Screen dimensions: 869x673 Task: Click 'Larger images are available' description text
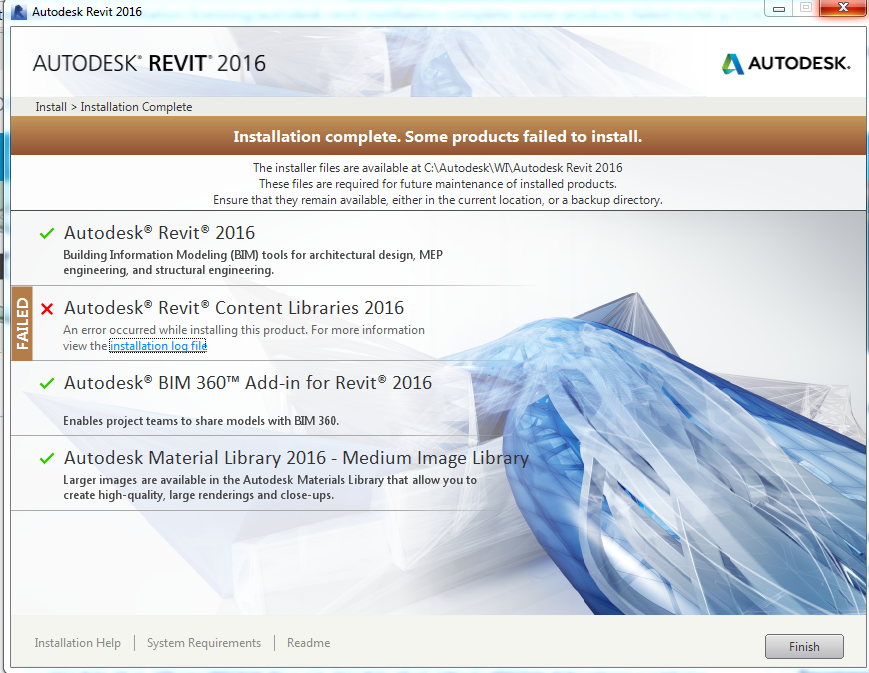pos(270,487)
